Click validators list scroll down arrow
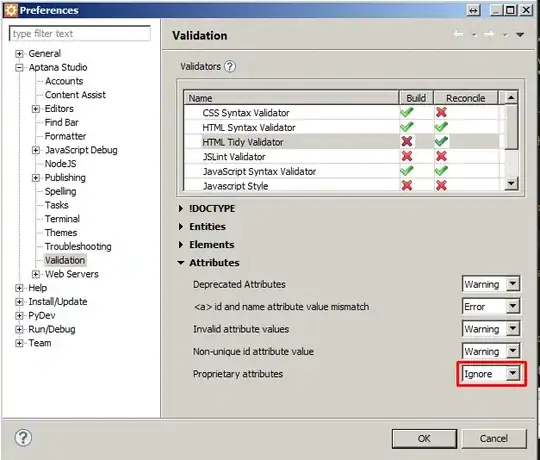The image size is (540, 460). pyautogui.click(x=511, y=183)
